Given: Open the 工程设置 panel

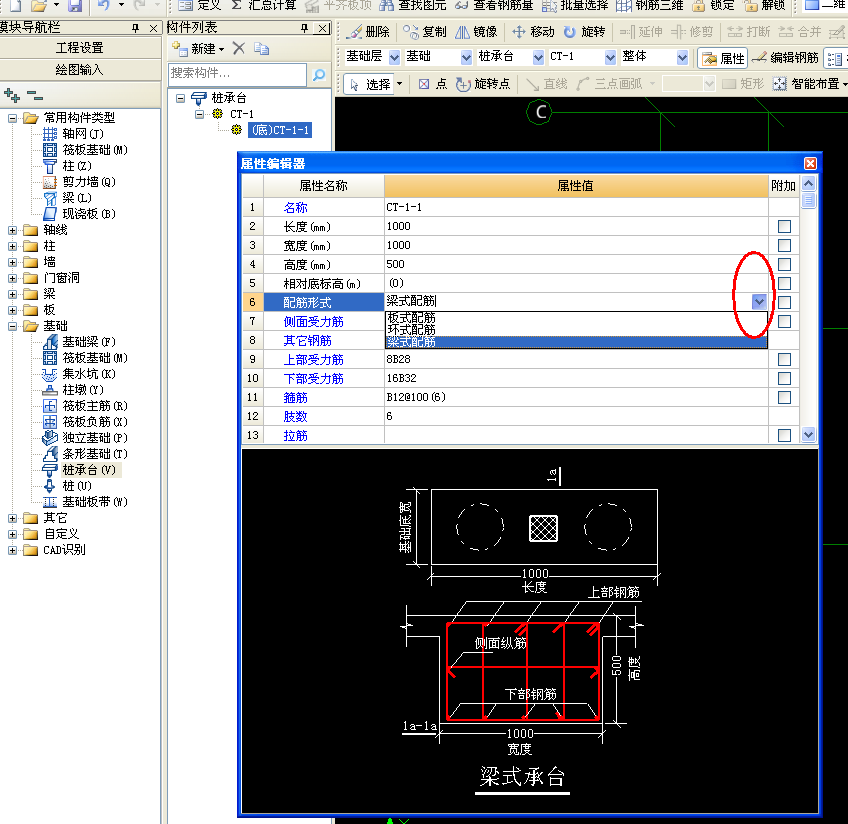Looking at the screenshot, I should (80, 48).
